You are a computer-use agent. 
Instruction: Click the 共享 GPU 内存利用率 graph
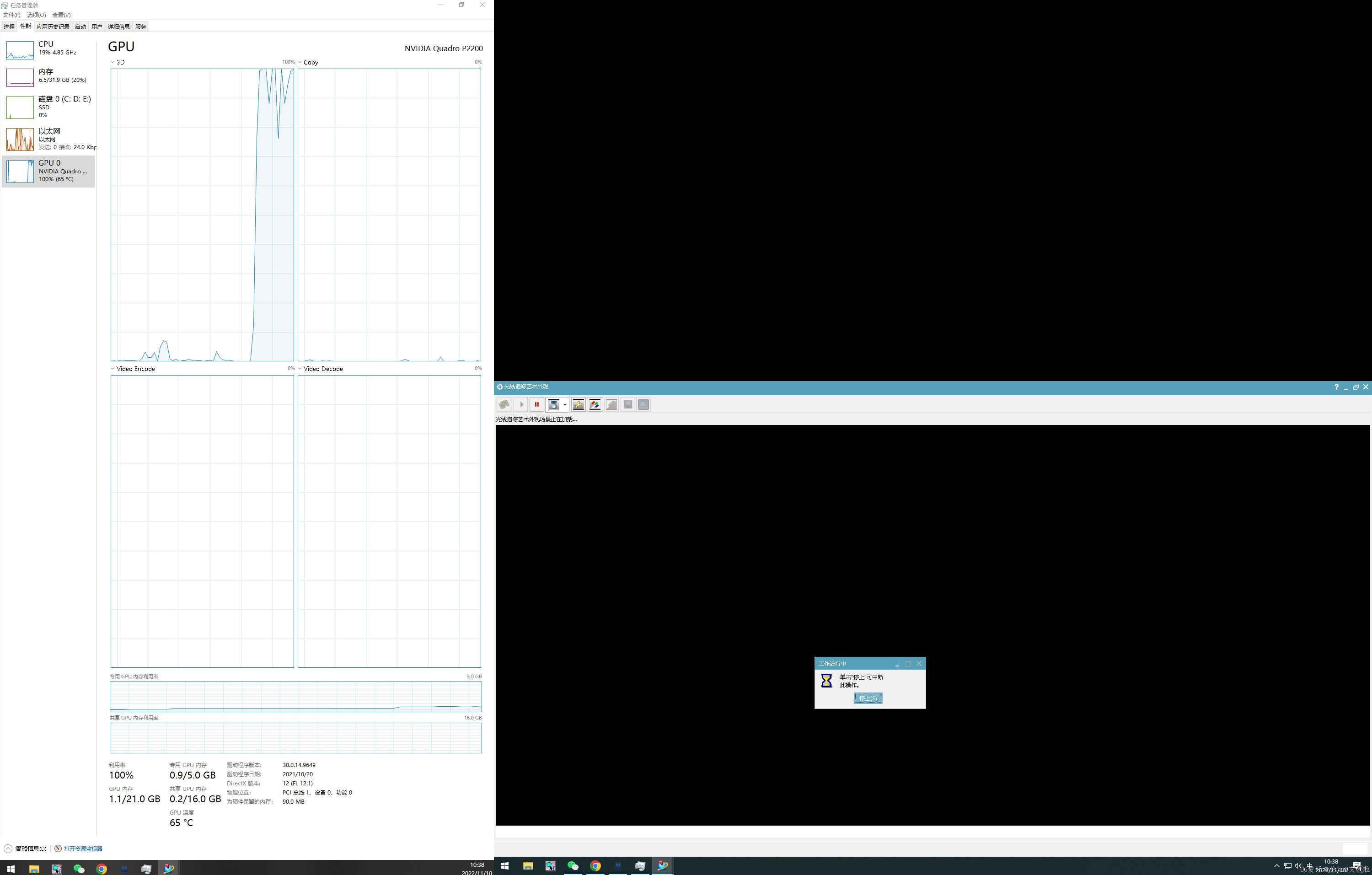[296, 738]
